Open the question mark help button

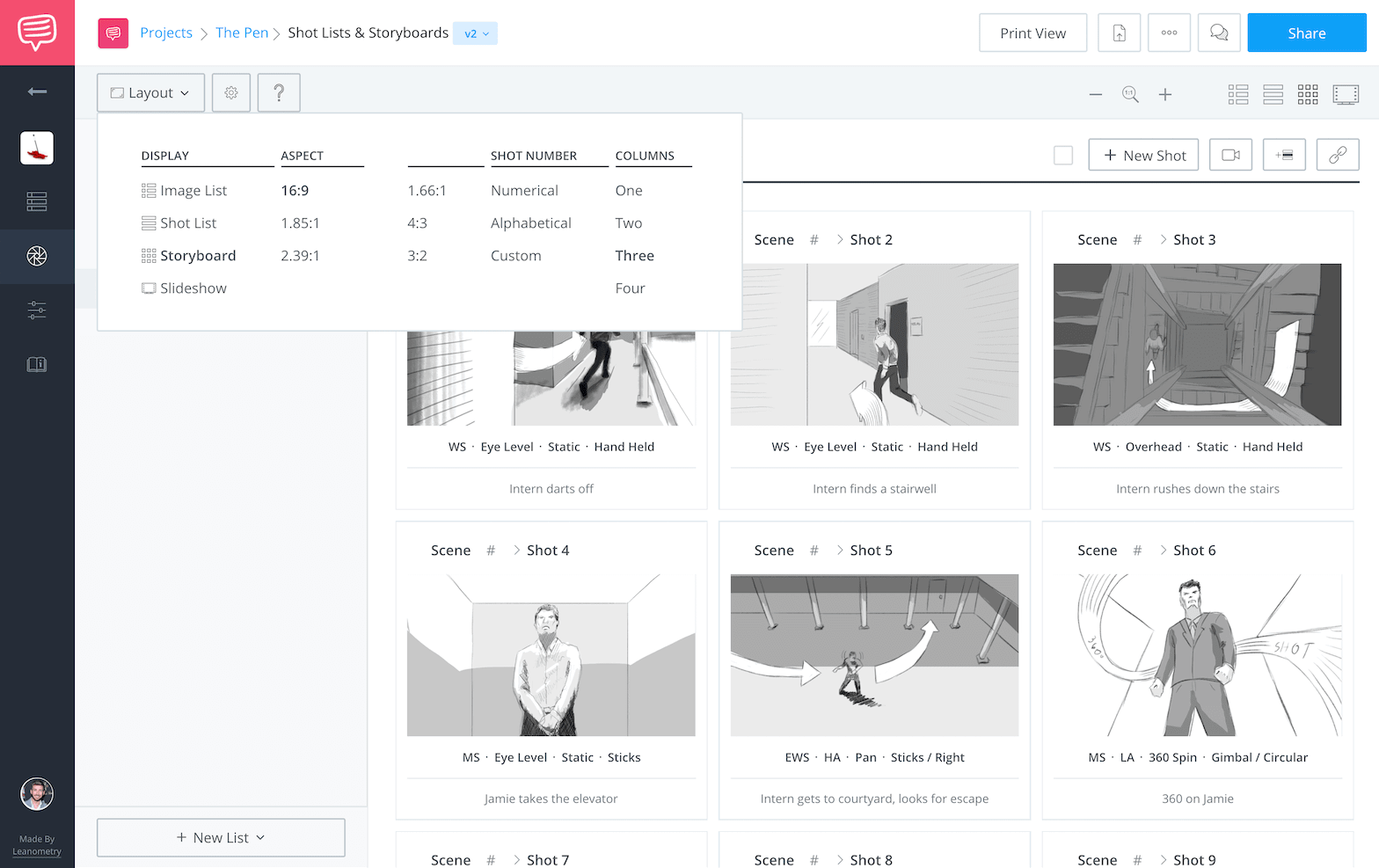tap(279, 92)
